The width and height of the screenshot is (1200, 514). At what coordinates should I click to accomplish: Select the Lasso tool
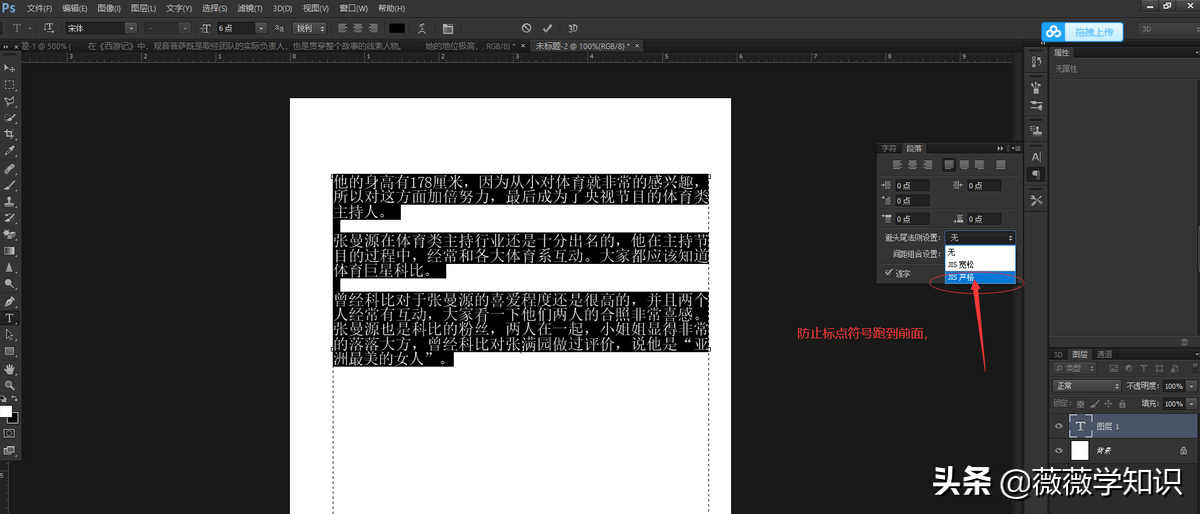coord(10,101)
